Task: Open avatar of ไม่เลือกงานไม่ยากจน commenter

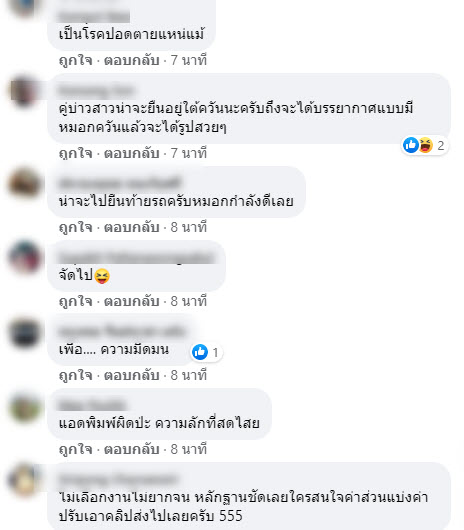Action: (x=25, y=480)
